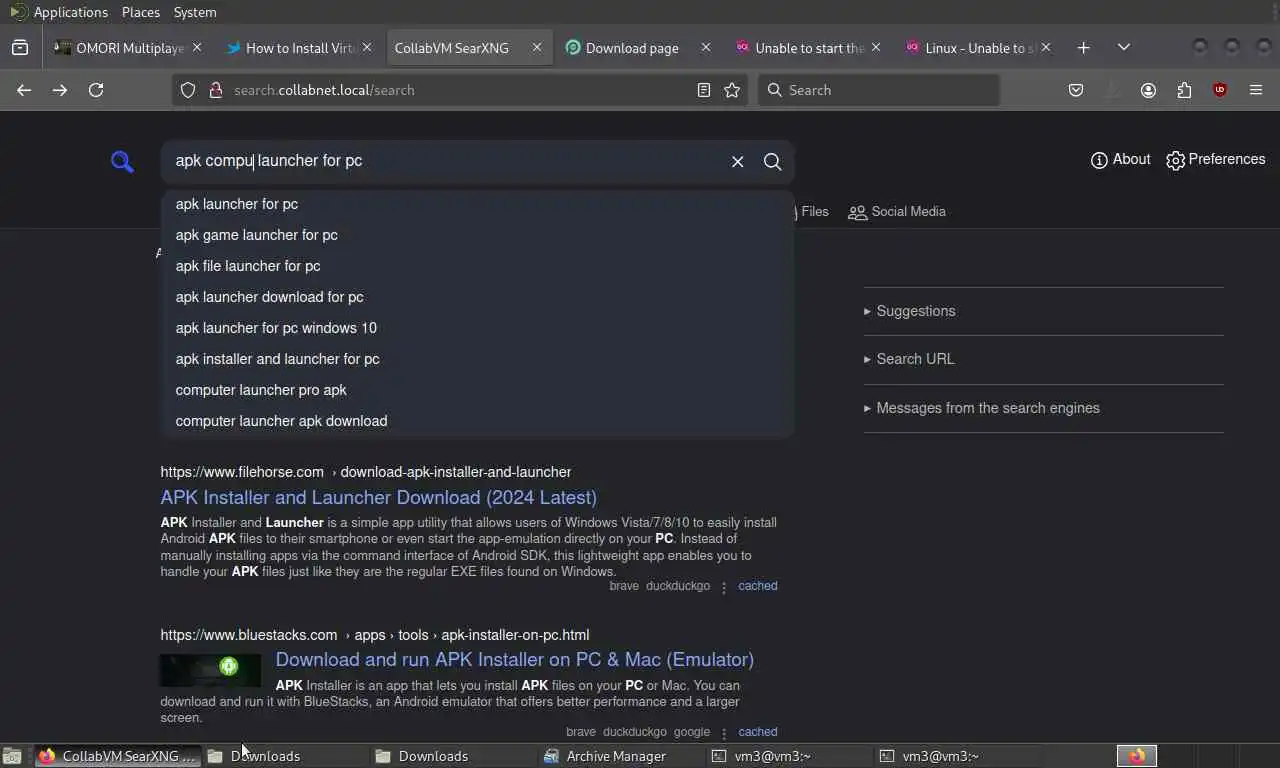
Task: Clear the search query with X icon
Action: pyautogui.click(x=737, y=161)
